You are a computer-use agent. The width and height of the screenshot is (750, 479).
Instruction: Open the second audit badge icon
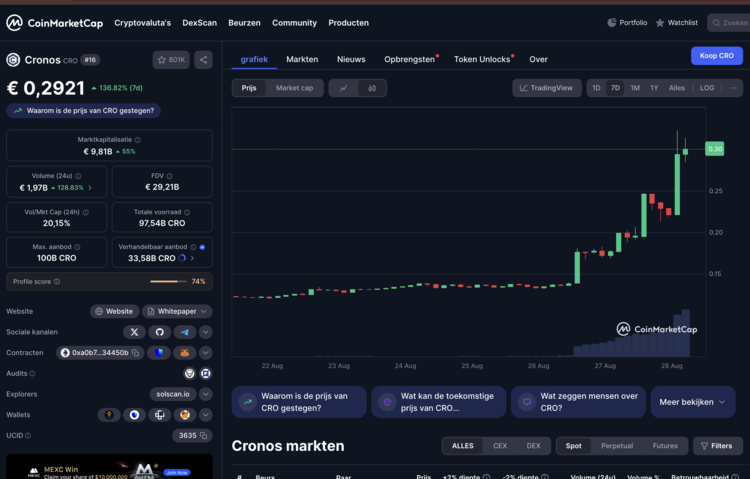pos(206,373)
